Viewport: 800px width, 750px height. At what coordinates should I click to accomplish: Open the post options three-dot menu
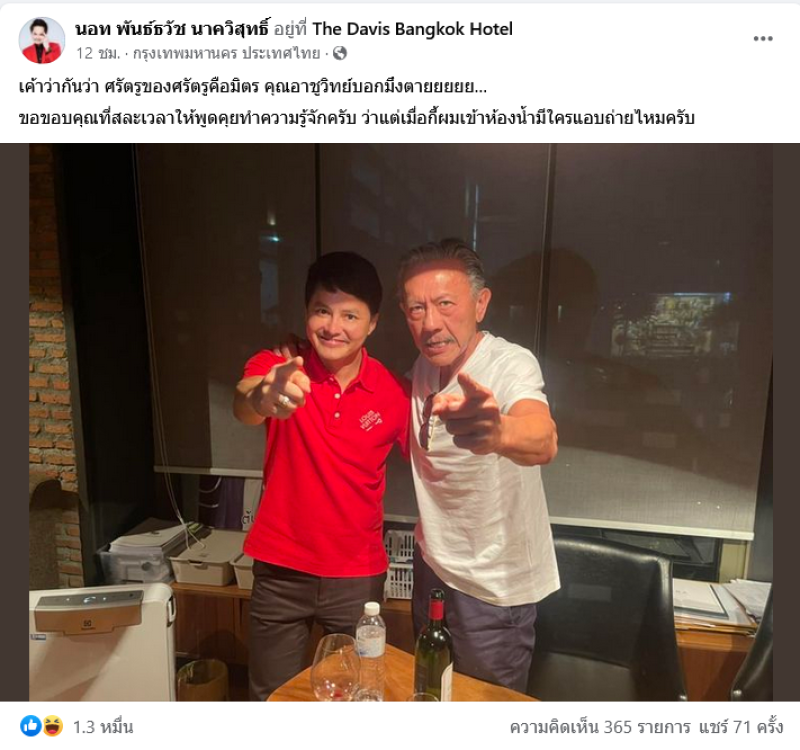pyautogui.click(x=763, y=39)
